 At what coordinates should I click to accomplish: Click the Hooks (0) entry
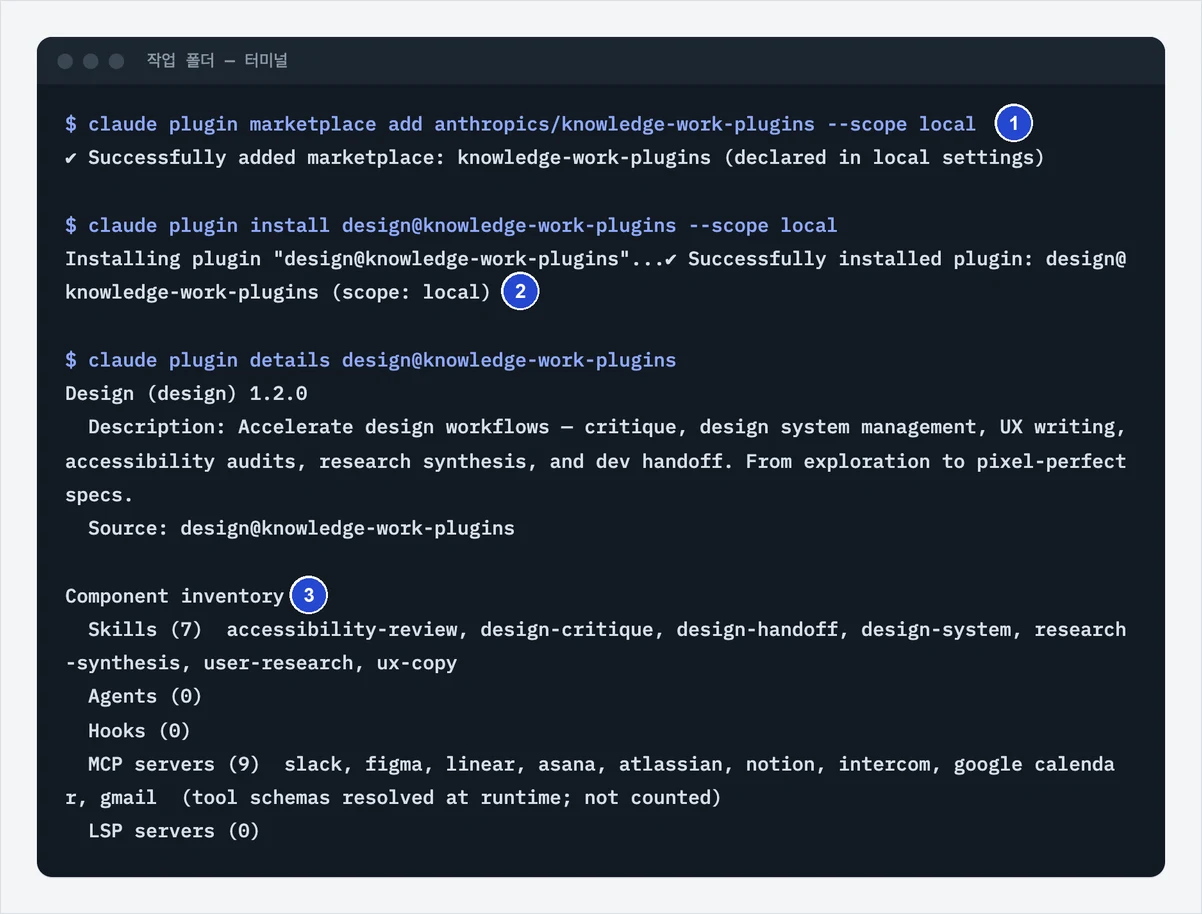[139, 731]
